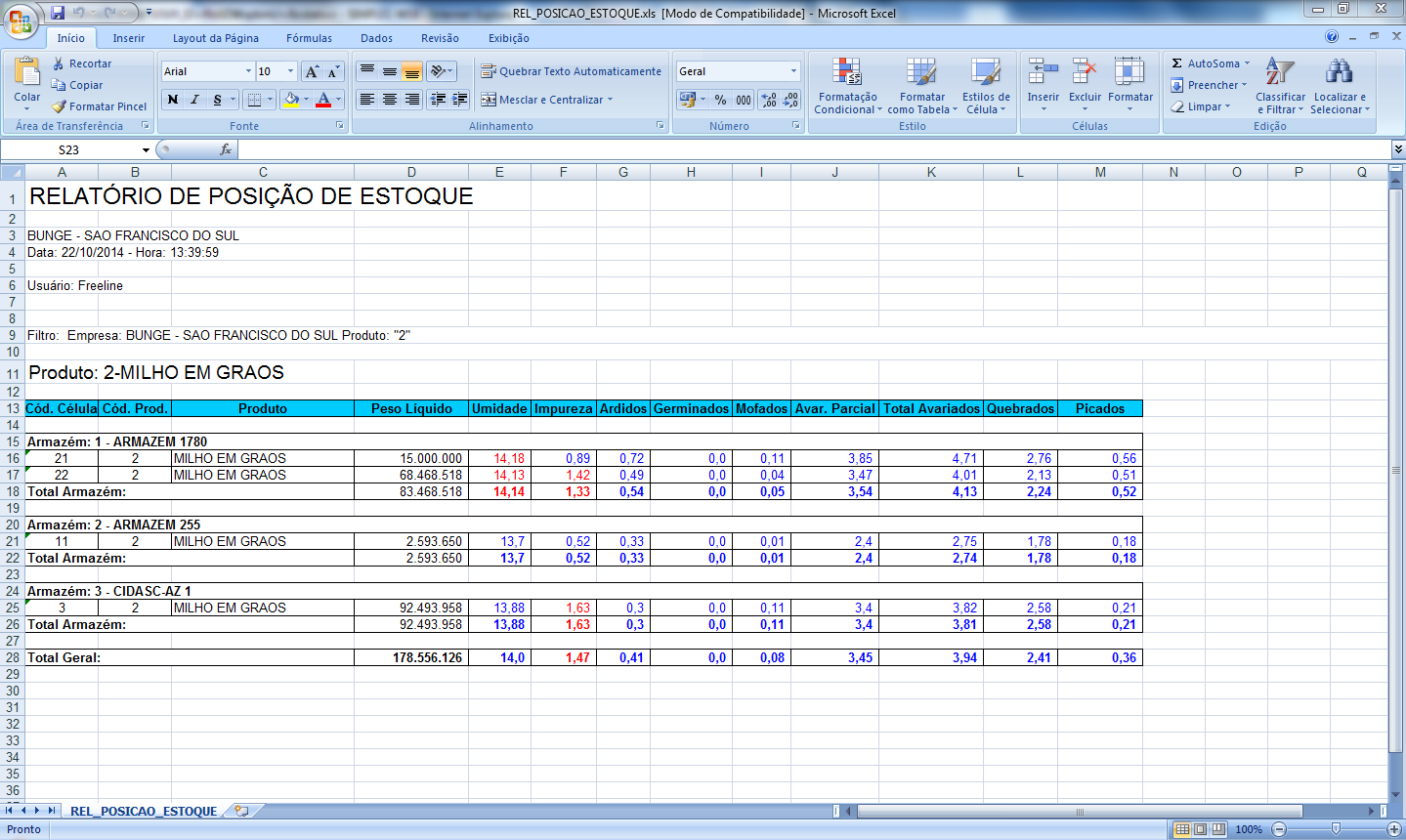Click the percent style button
The width and height of the screenshot is (1406, 840).
[720, 100]
